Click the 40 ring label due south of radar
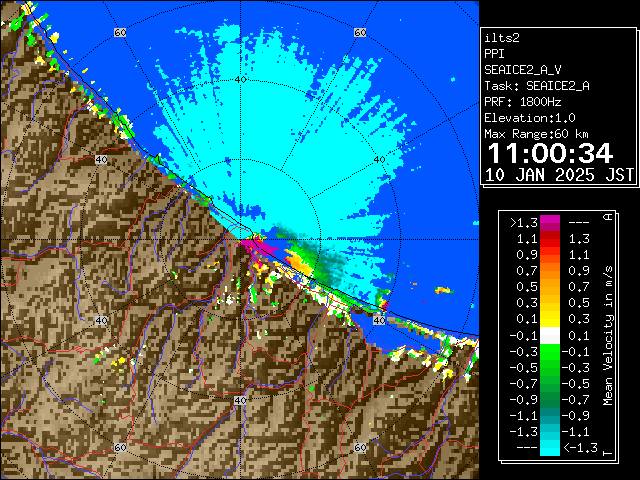Image resolution: width=640 pixels, height=480 pixels. point(240,400)
